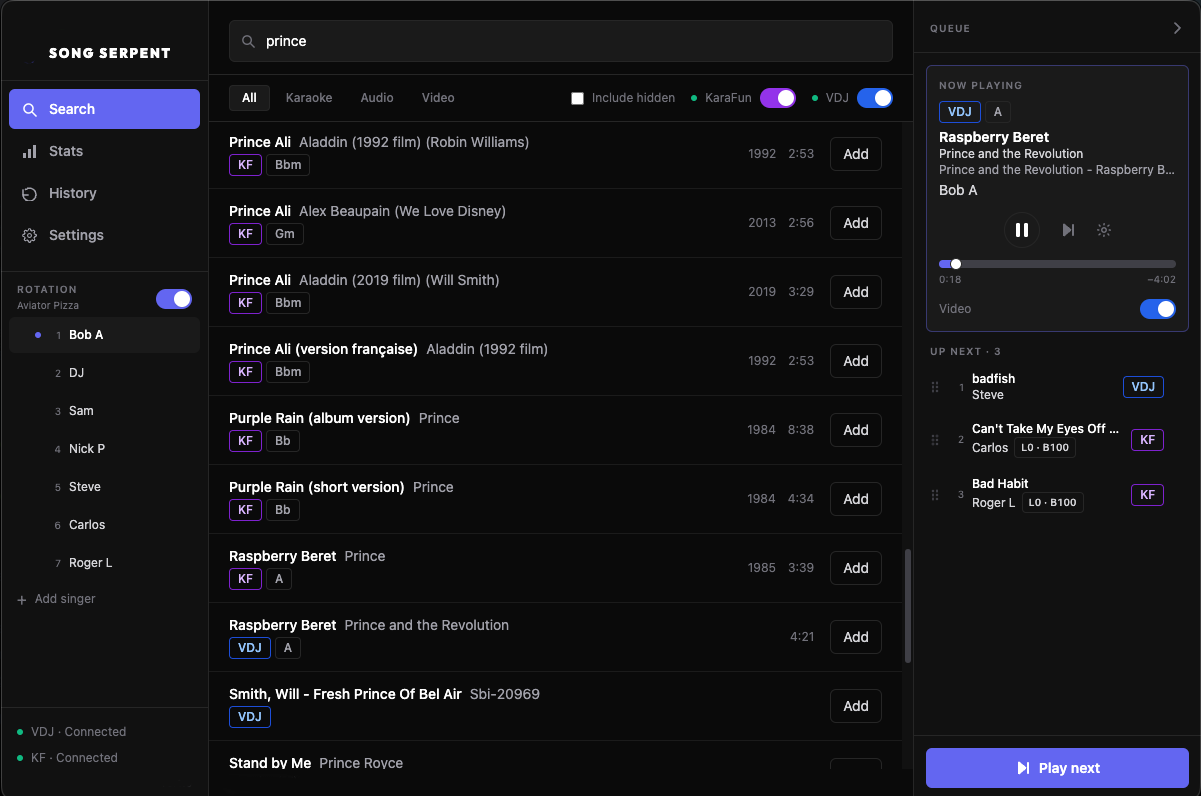Click the Play next button

pyautogui.click(x=1057, y=768)
